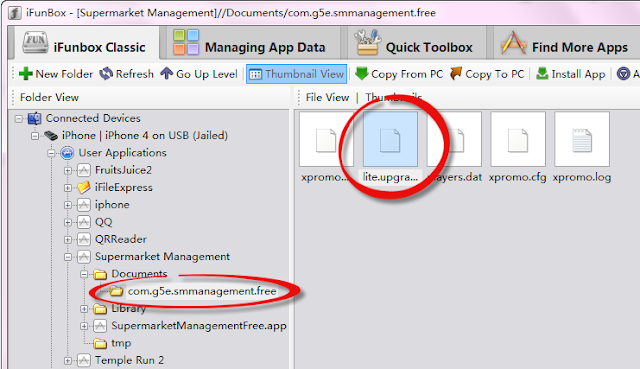Click the Folder View panel header
The height and width of the screenshot is (369, 640).
click(x=49, y=98)
